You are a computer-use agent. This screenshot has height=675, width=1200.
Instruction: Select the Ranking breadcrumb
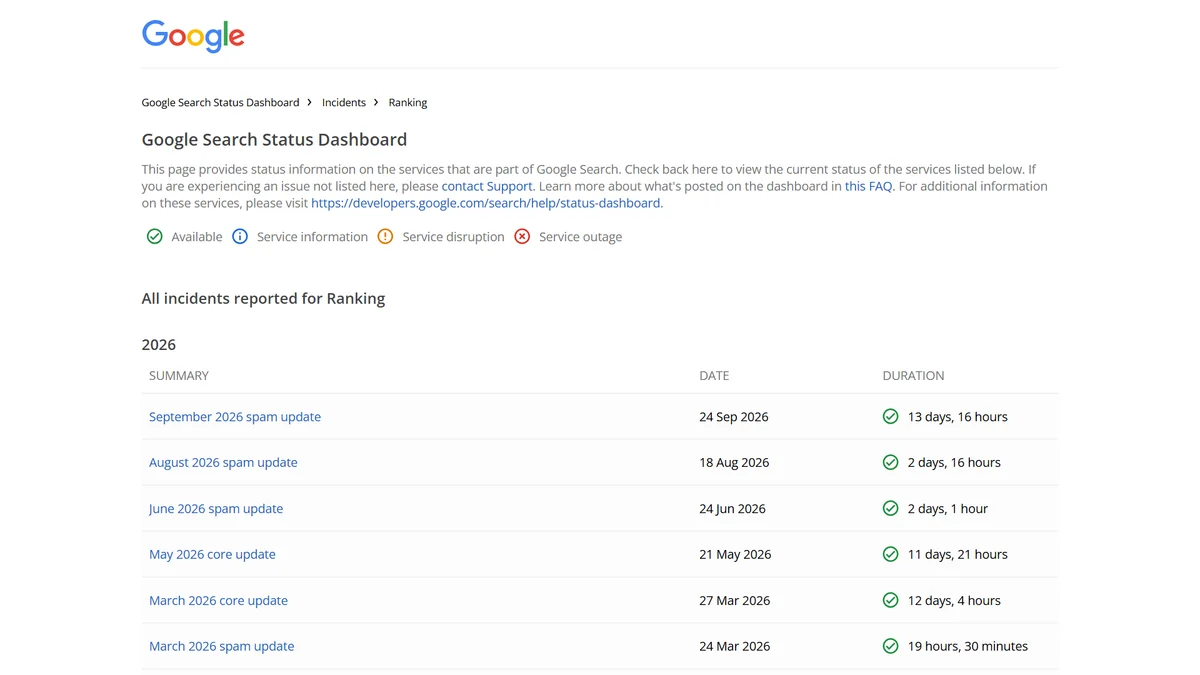click(x=408, y=102)
